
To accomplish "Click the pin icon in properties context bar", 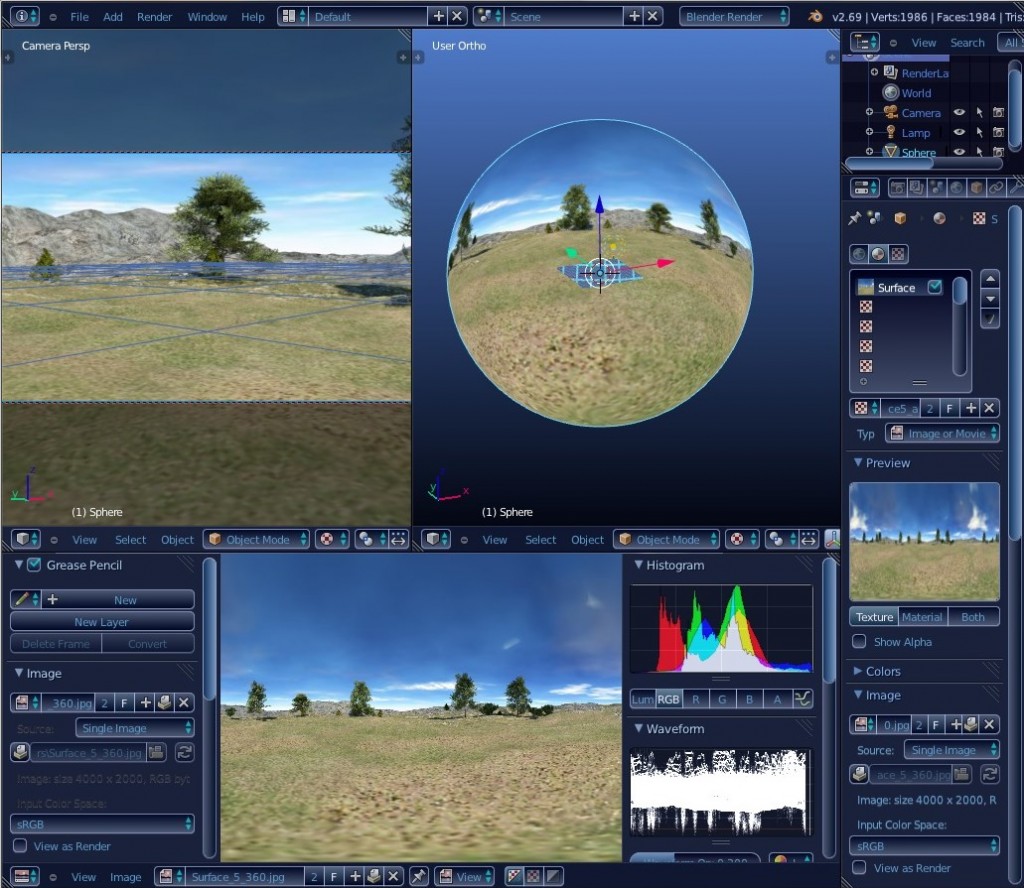I will pyautogui.click(x=854, y=218).
